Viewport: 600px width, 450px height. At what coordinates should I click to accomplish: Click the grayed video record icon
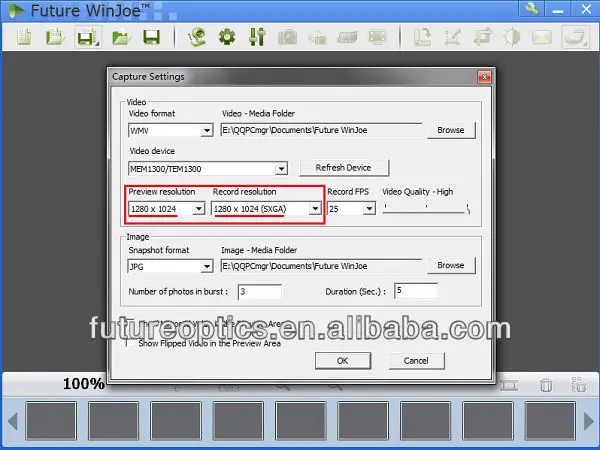click(347, 37)
